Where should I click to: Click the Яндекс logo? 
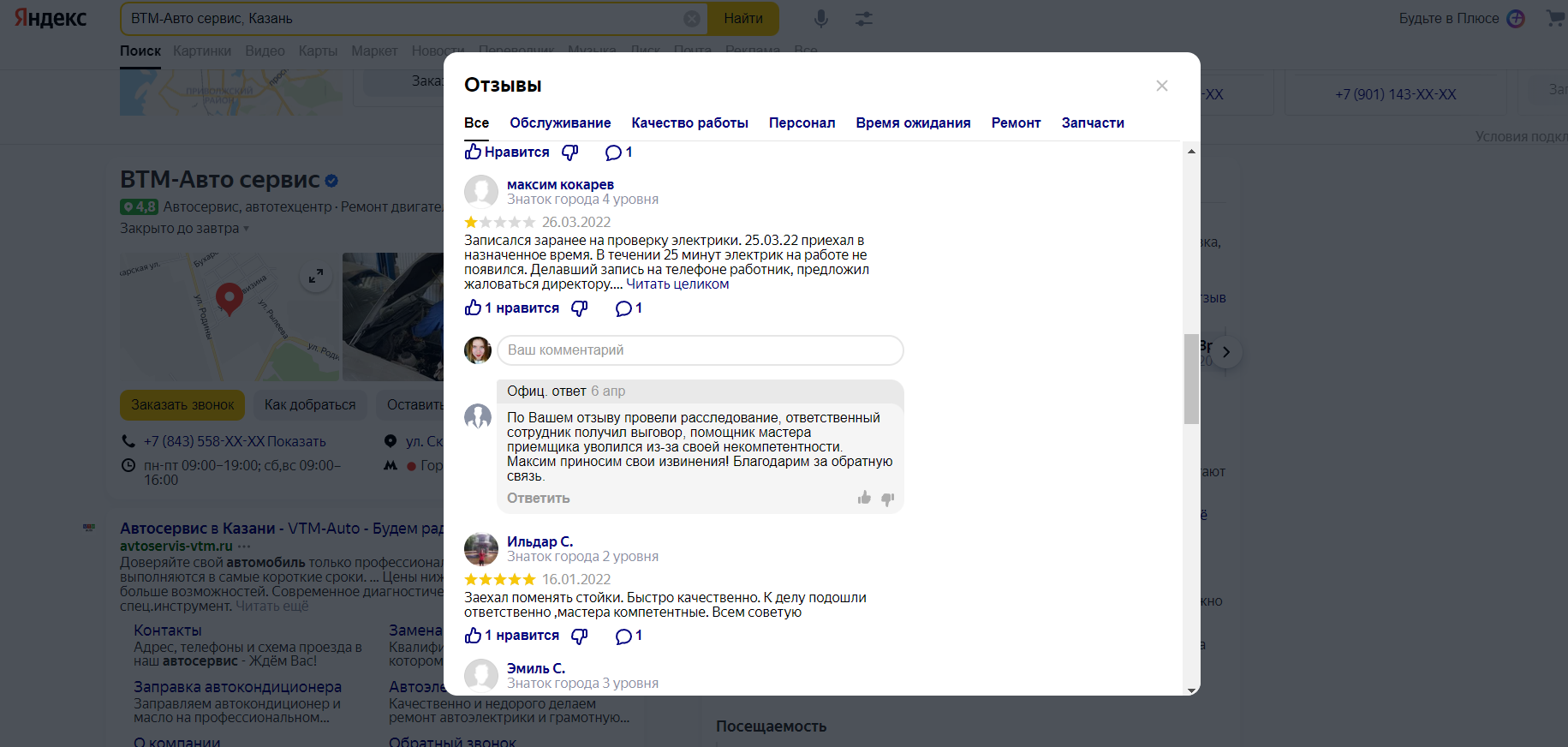[x=51, y=18]
